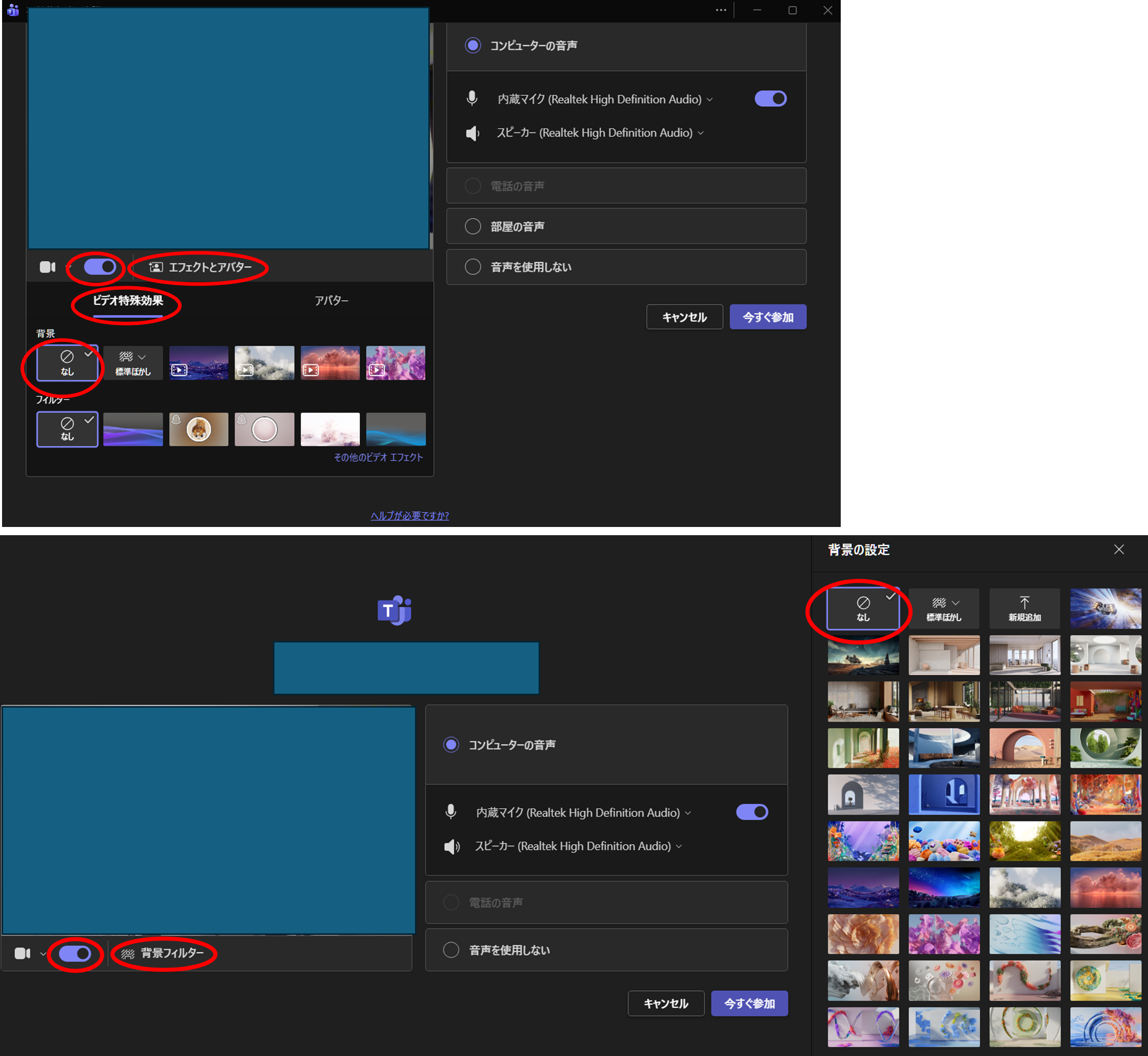Open camera device chevron in lower window
This screenshot has height=1056, width=1148.
[43, 954]
